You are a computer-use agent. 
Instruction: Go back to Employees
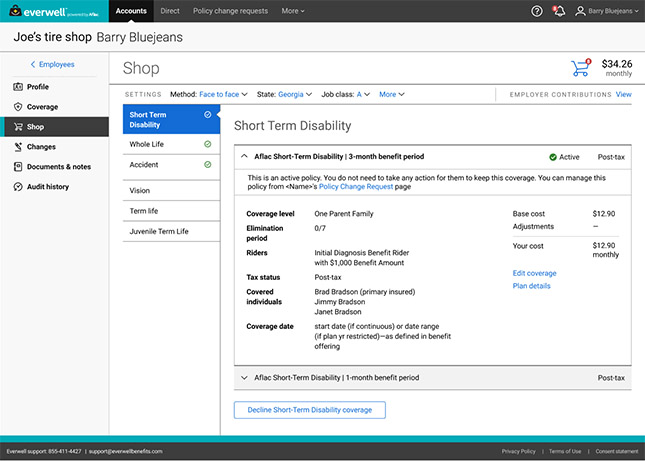tap(52, 64)
